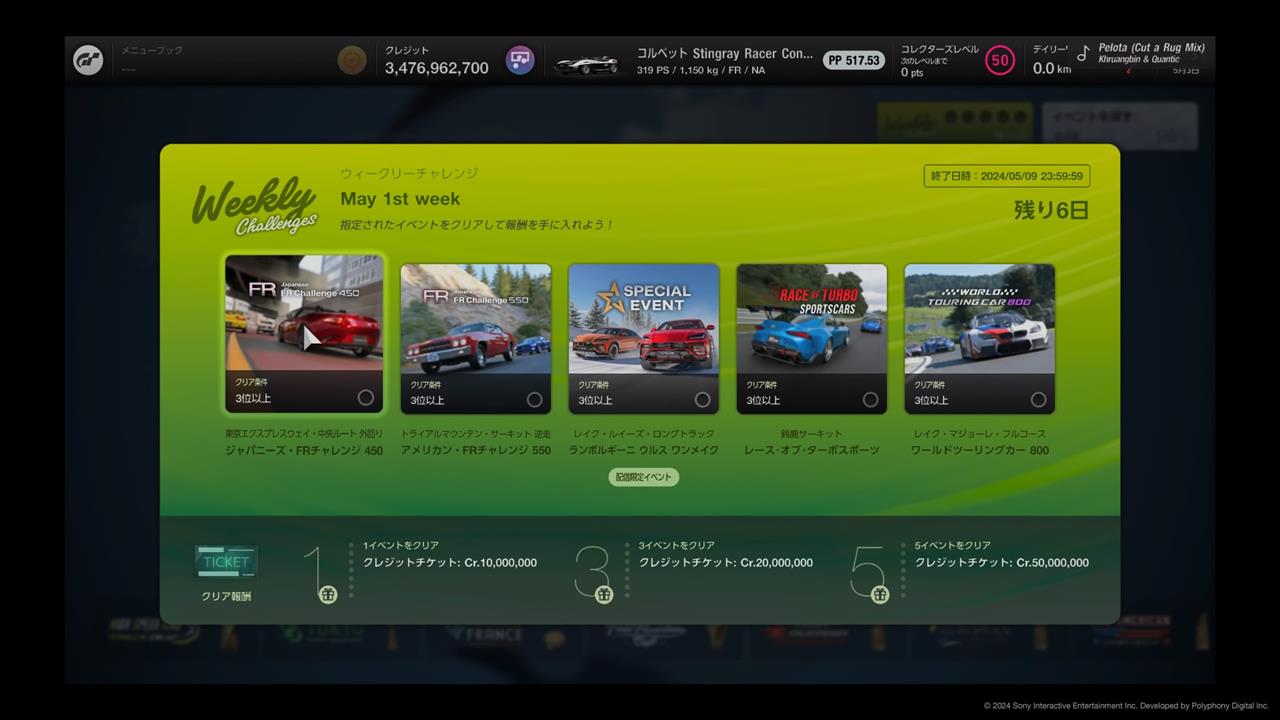1280x720 pixels.
Task: Click the Cr.10,000,000 credit ticket reward text
Action: tap(450, 563)
